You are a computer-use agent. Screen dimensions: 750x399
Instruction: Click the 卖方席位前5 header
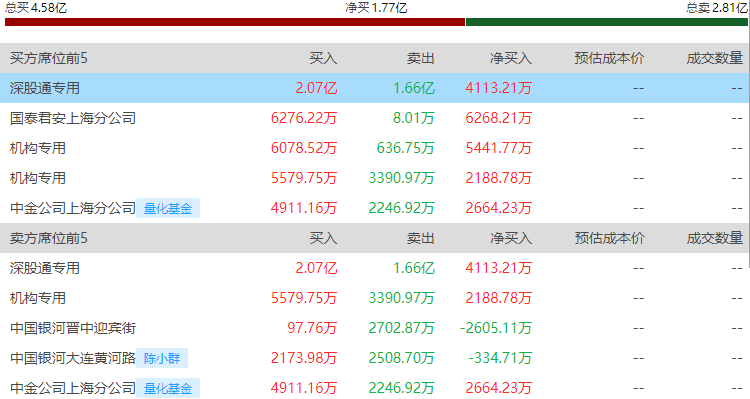(x=49, y=238)
